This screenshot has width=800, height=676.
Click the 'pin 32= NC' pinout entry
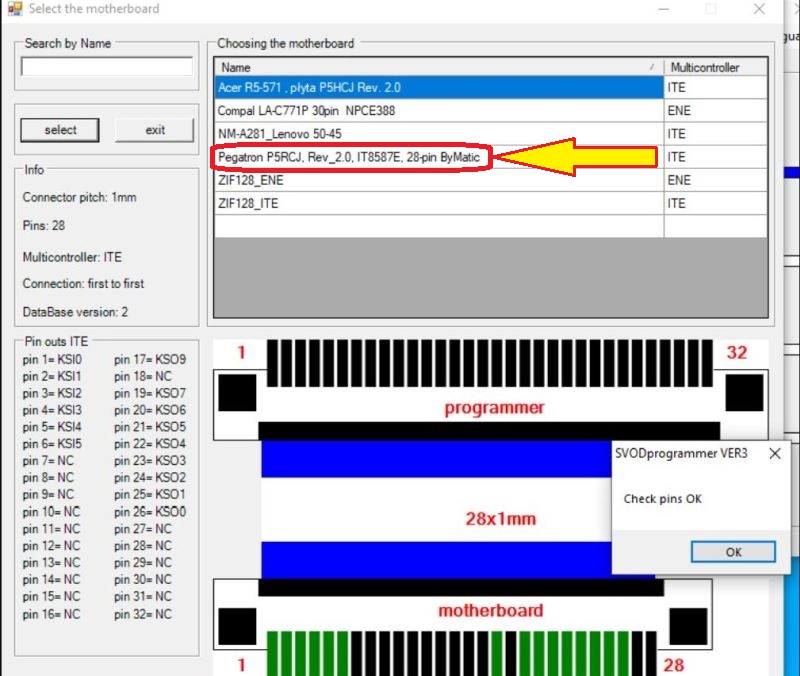click(x=143, y=614)
